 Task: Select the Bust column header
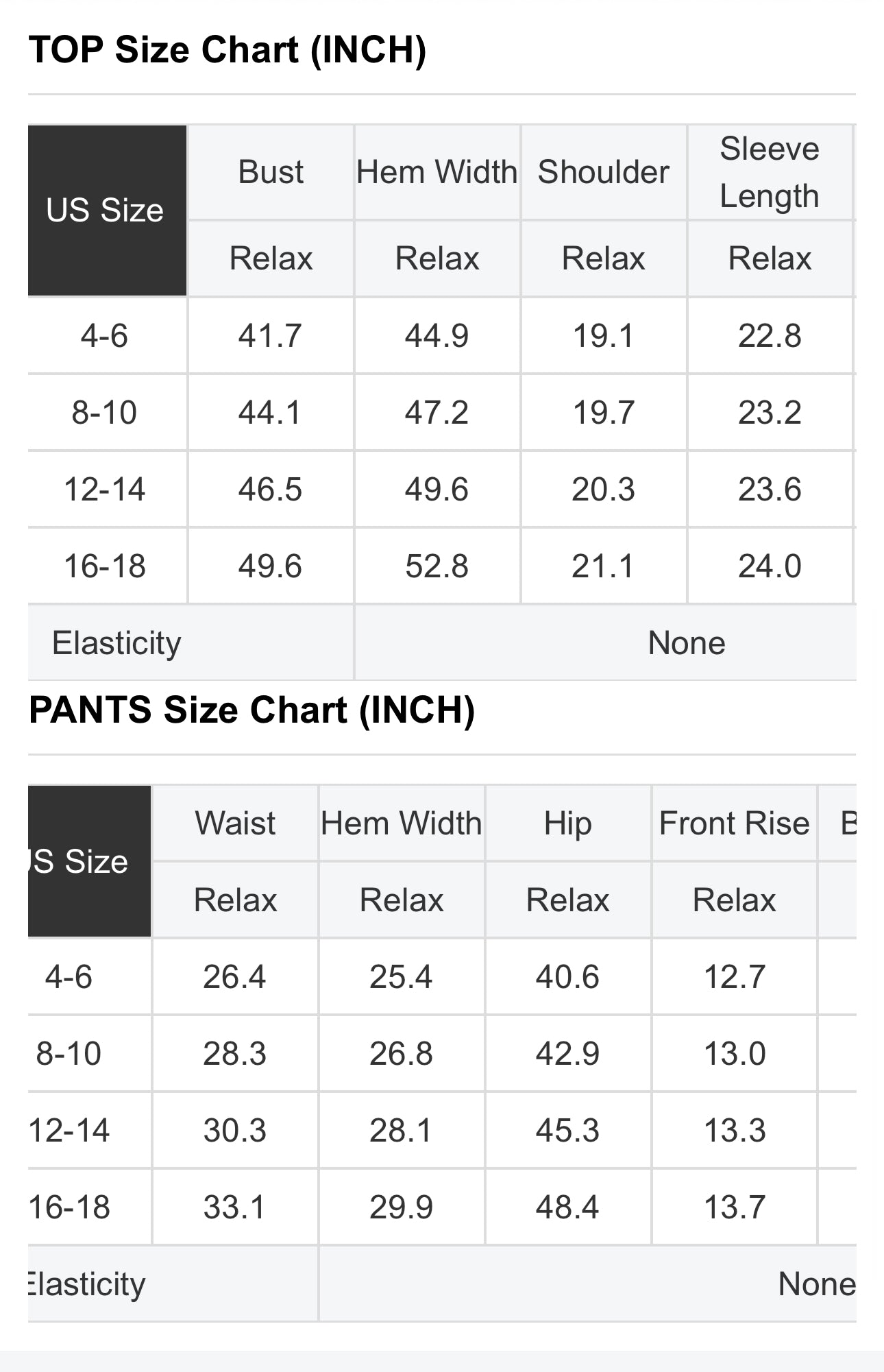[271, 172]
